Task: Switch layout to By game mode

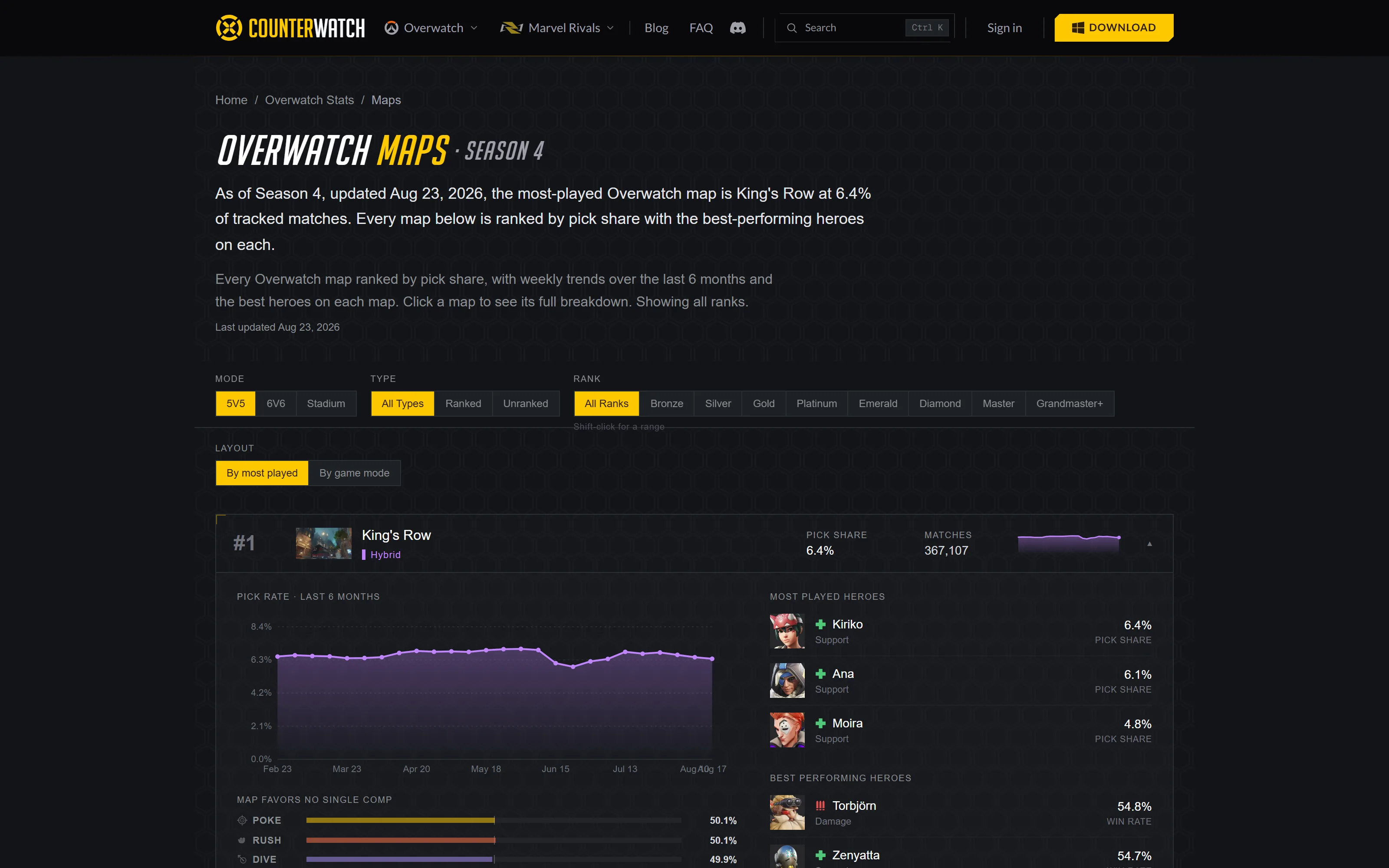Action: click(x=354, y=473)
